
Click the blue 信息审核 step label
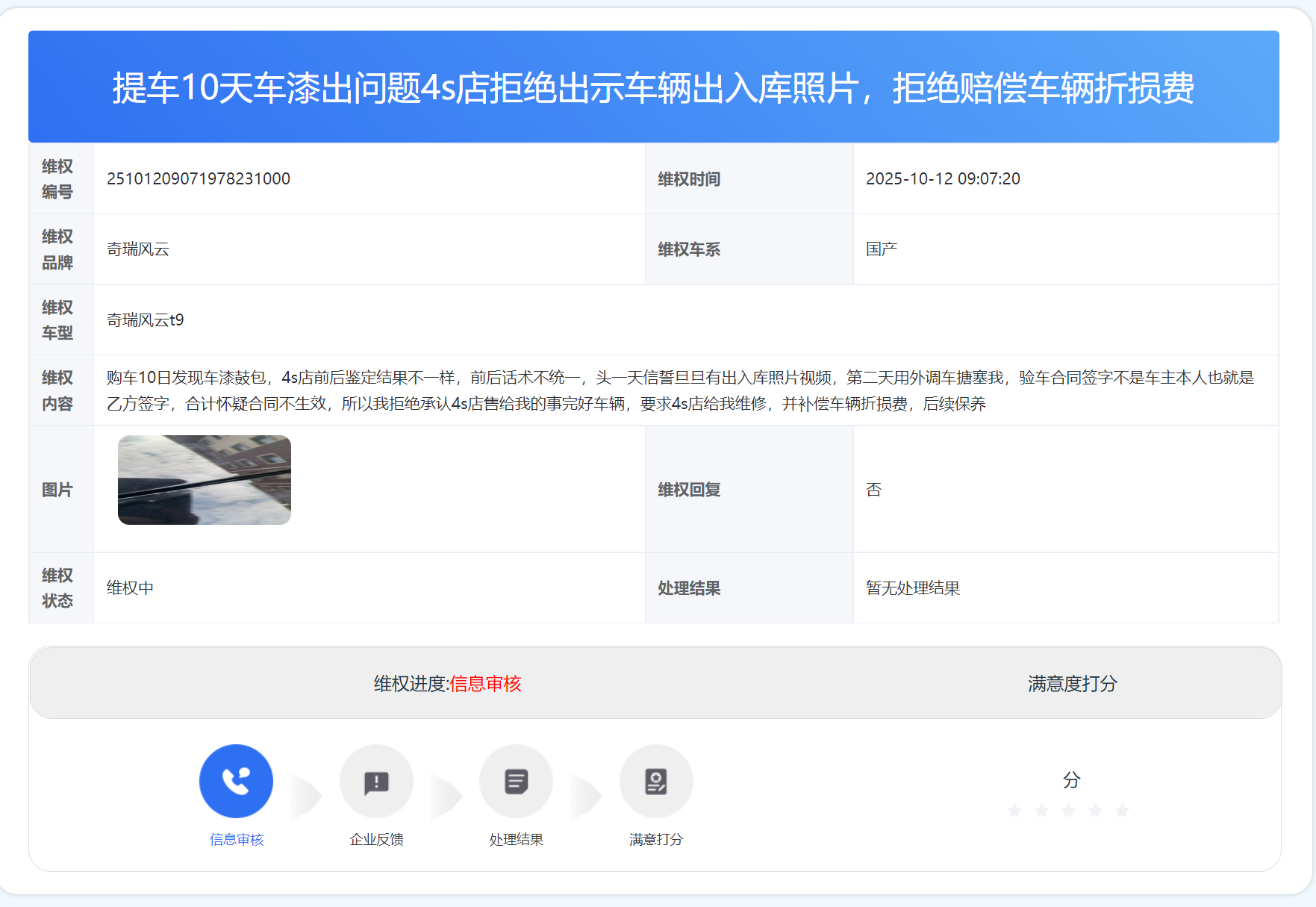237,840
